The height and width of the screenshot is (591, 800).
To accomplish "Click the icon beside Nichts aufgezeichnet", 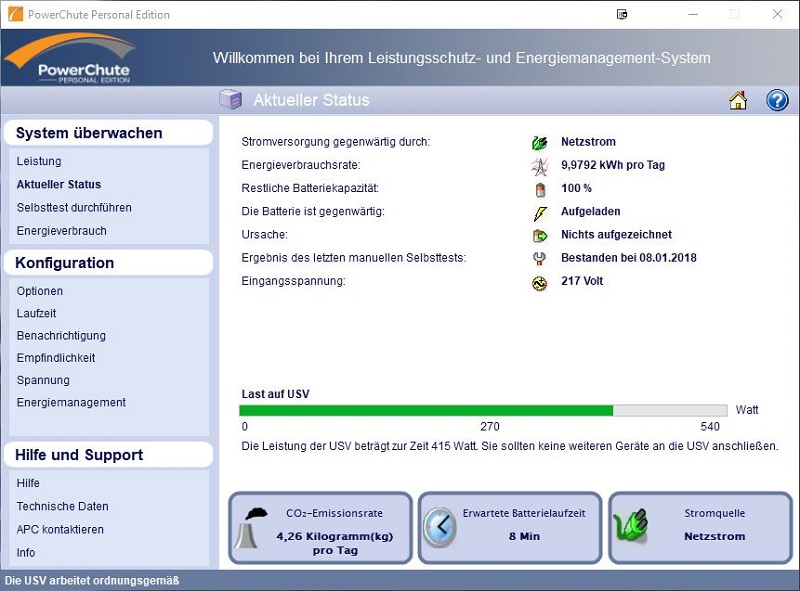I will coord(539,235).
